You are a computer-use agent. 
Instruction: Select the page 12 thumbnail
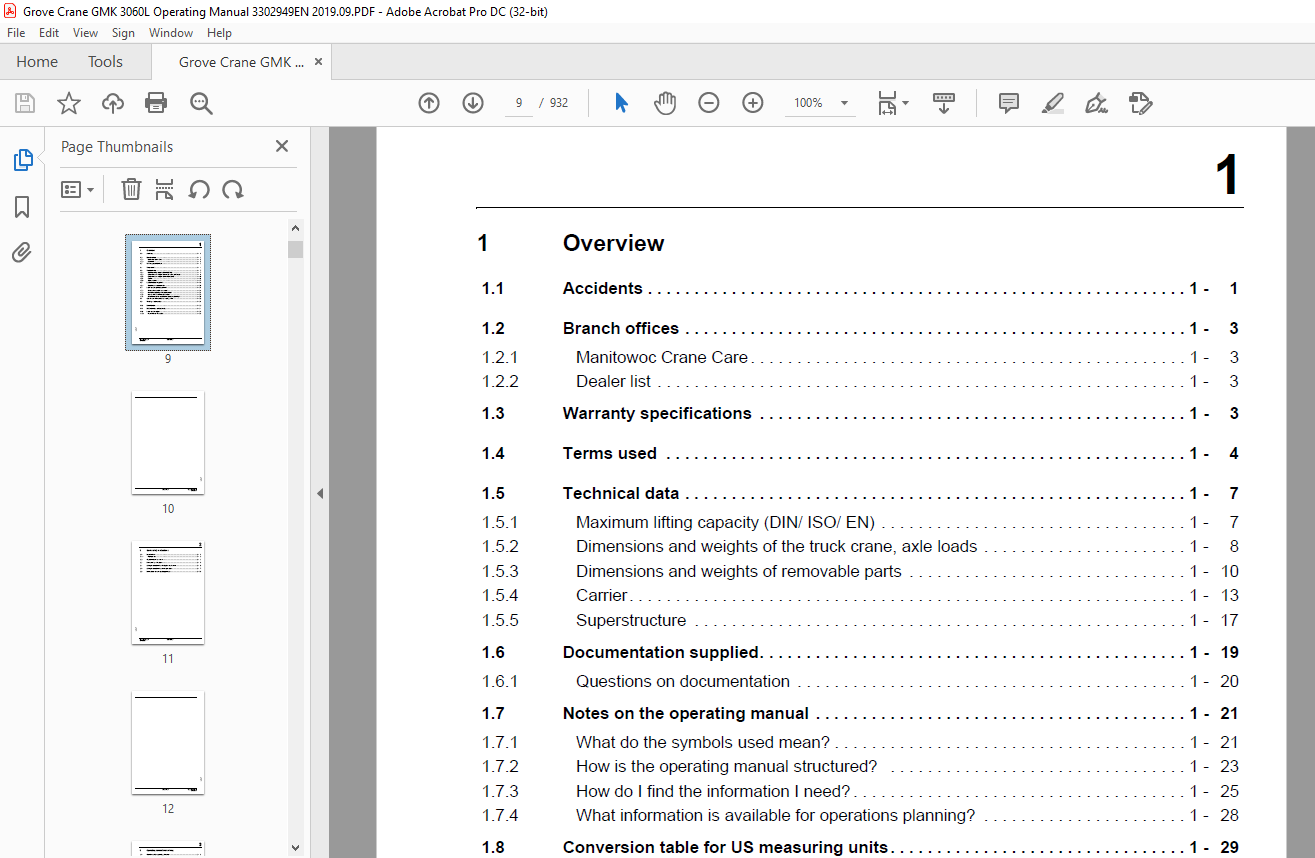click(x=168, y=743)
